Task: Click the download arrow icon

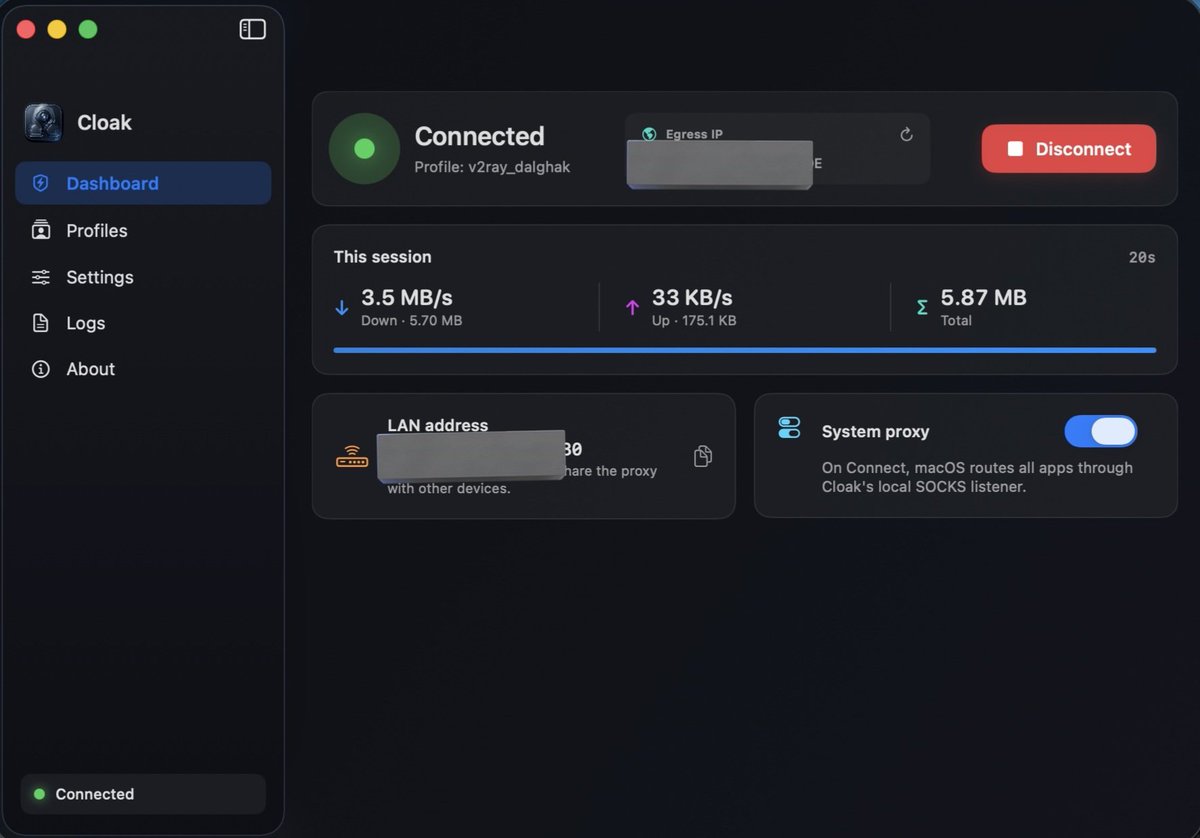Action: pos(342,308)
